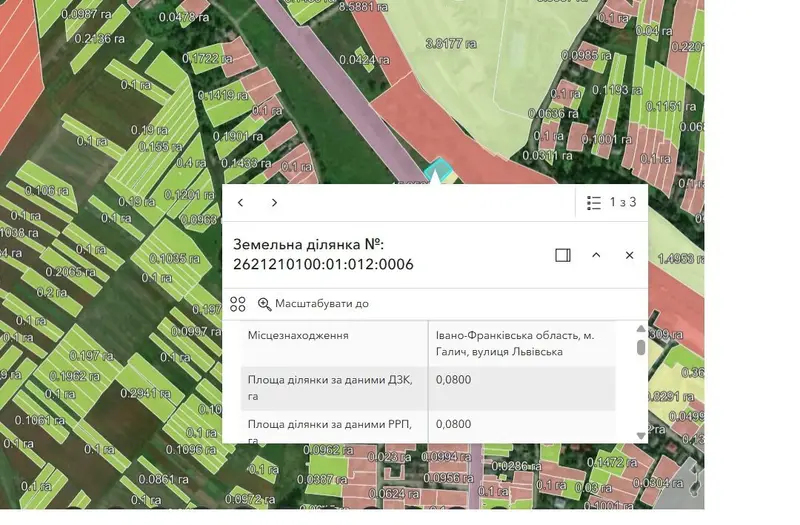
Task: Click the 0.0311 га parcel
Action: point(547,156)
